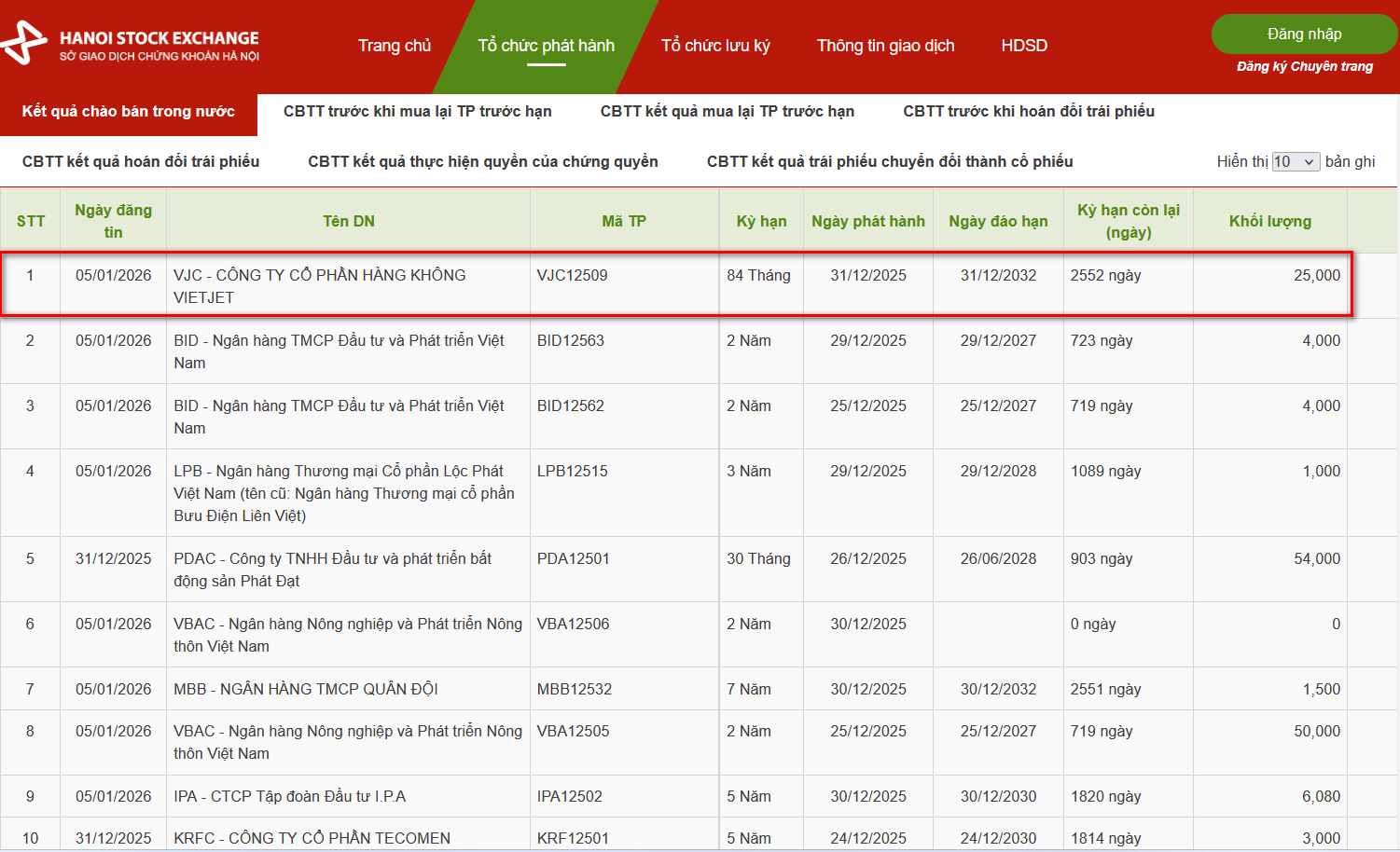Go to the Trang chủ menu
Screen dimensions: 1400x852
click(x=395, y=46)
